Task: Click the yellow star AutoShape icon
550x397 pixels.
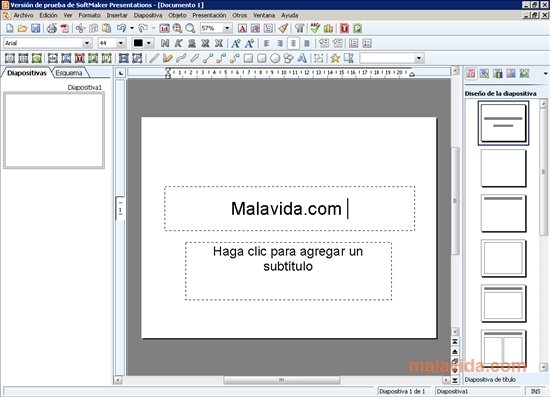Action: [x=335, y=58]
